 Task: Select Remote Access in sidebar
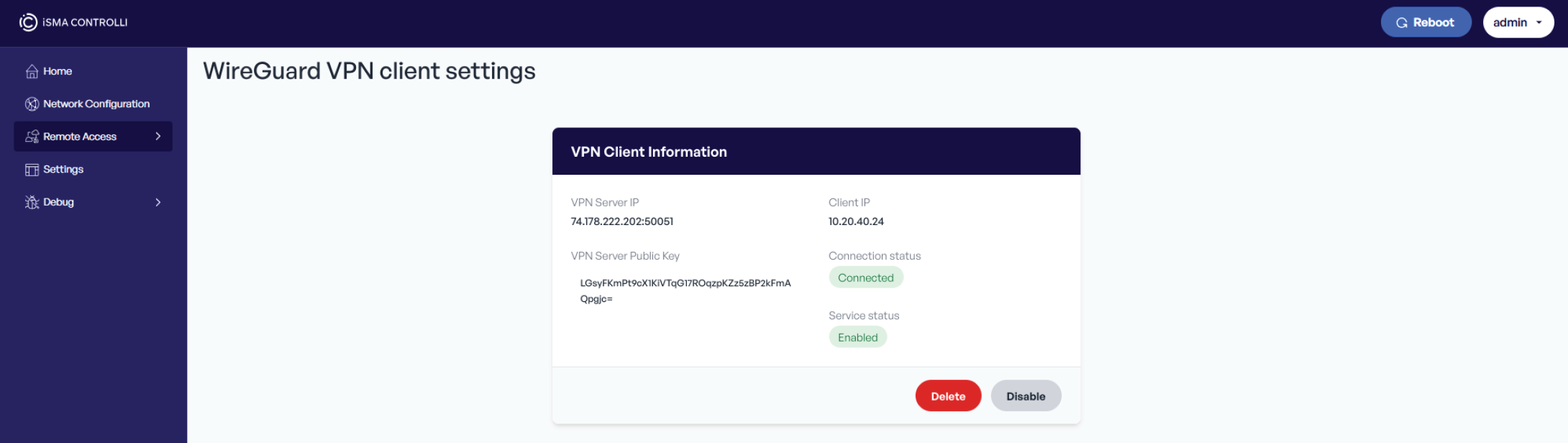[93, 137]
